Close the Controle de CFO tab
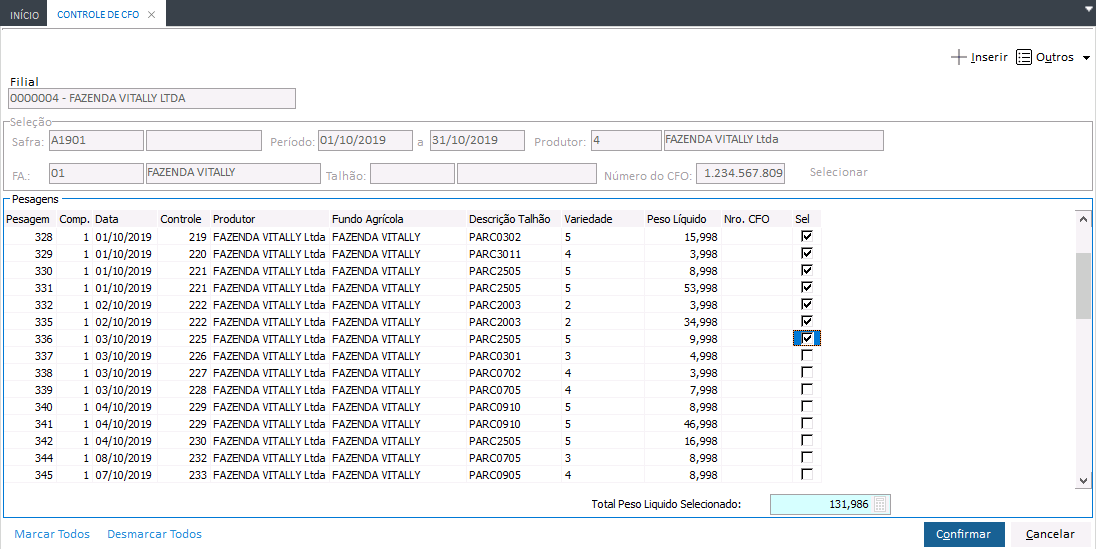1096x549 pixels. coord(151,15)
